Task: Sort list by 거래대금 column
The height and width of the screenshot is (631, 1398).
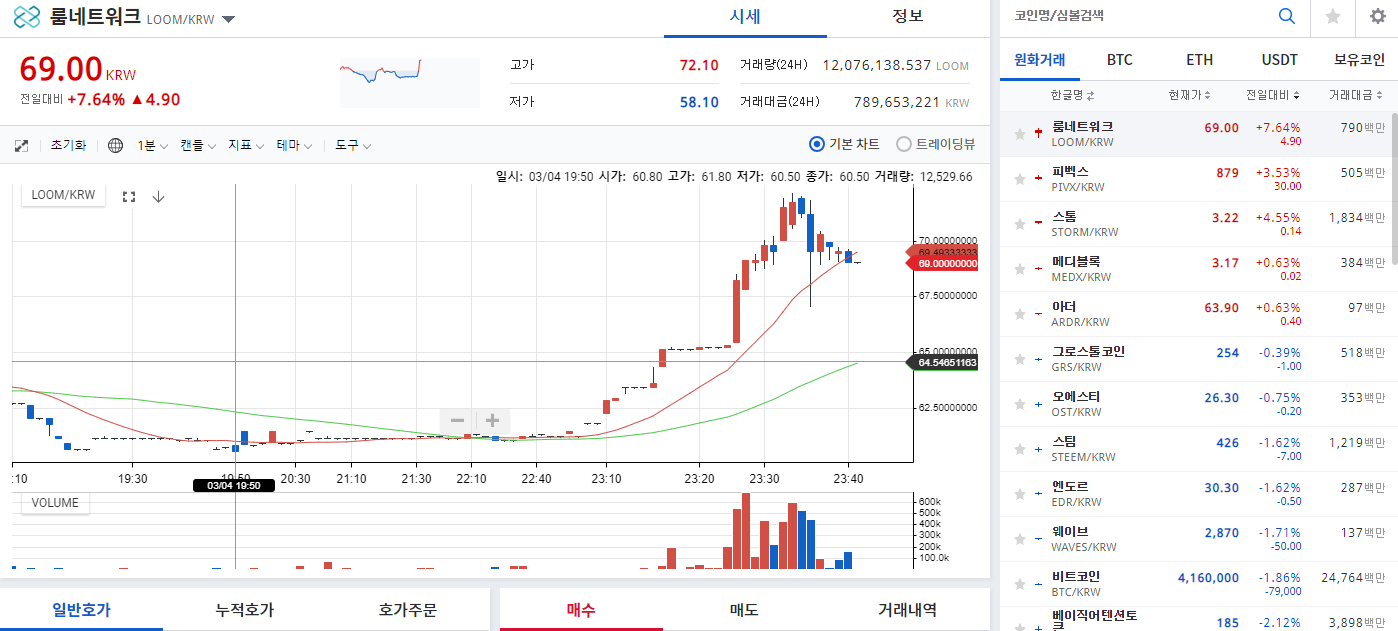Action: (x=1357, y=96)
